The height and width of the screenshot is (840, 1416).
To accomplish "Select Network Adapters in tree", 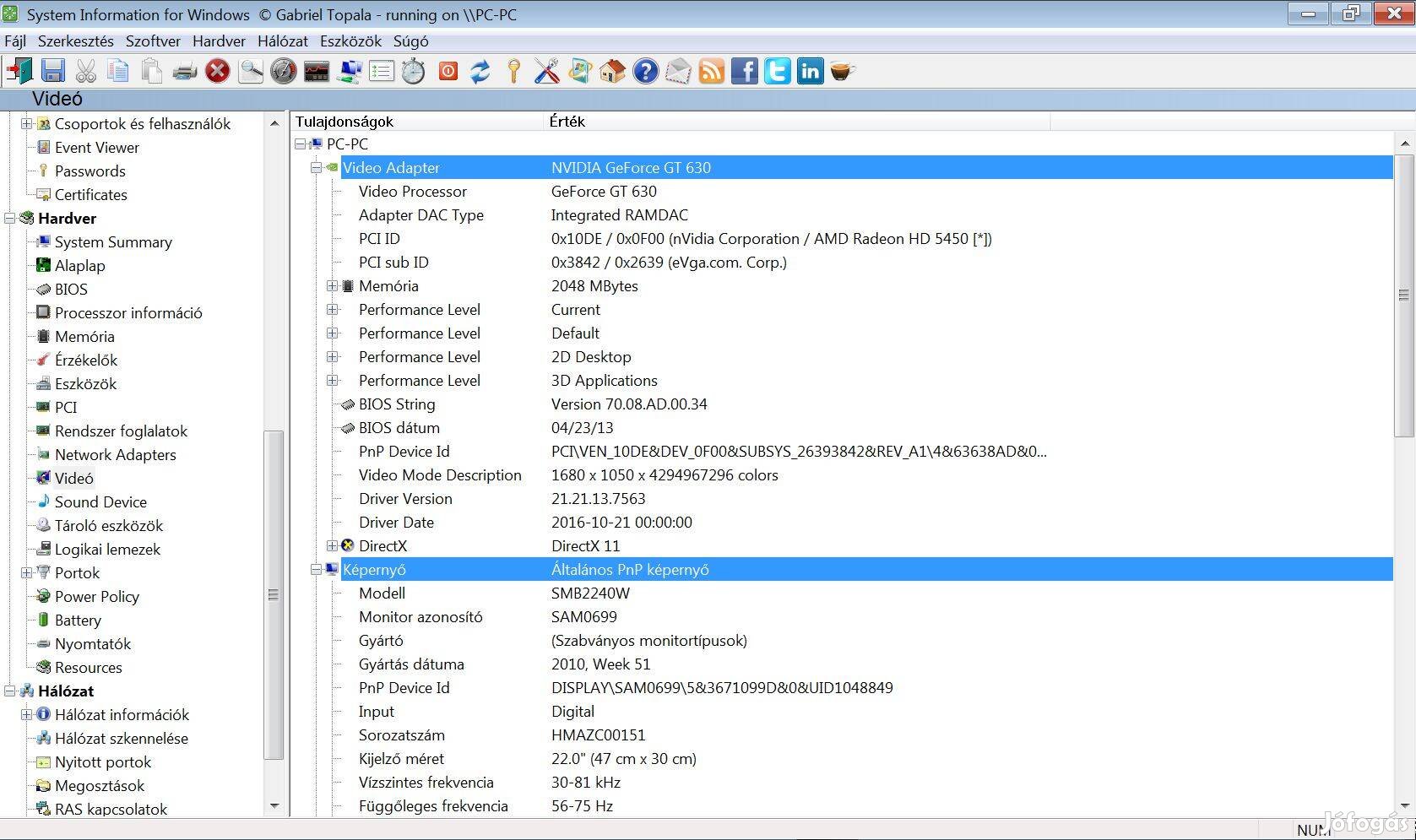I will (116, 454).
